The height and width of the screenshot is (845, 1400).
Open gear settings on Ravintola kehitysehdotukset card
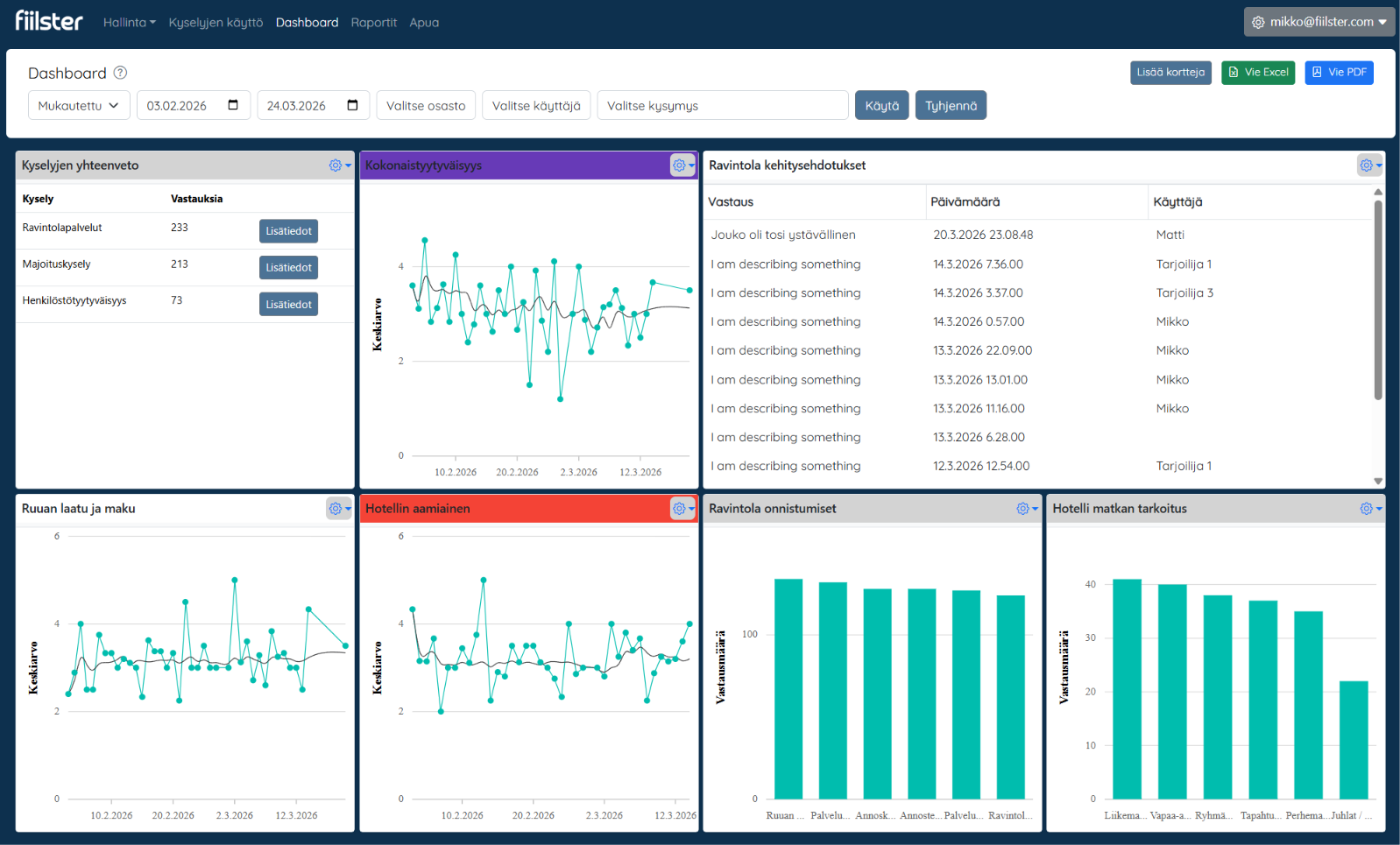pos(1370,165)
